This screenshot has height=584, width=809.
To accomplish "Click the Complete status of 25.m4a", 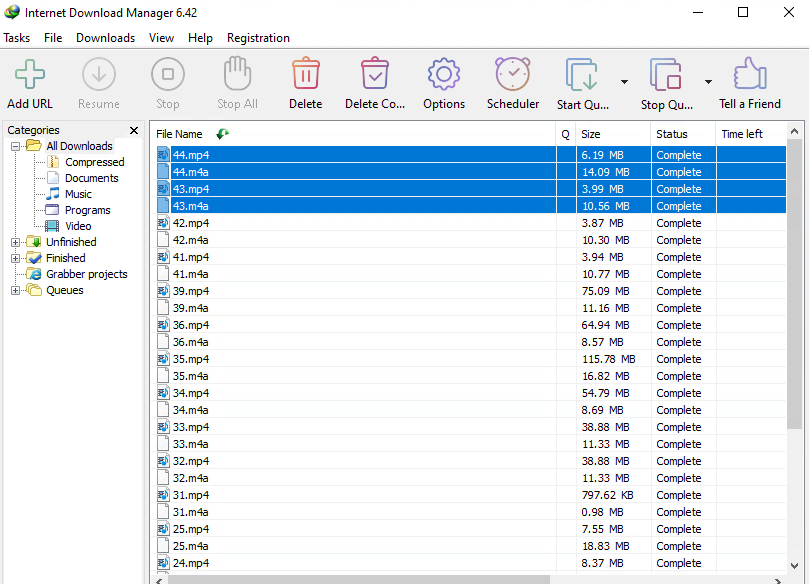I will 679,546.
